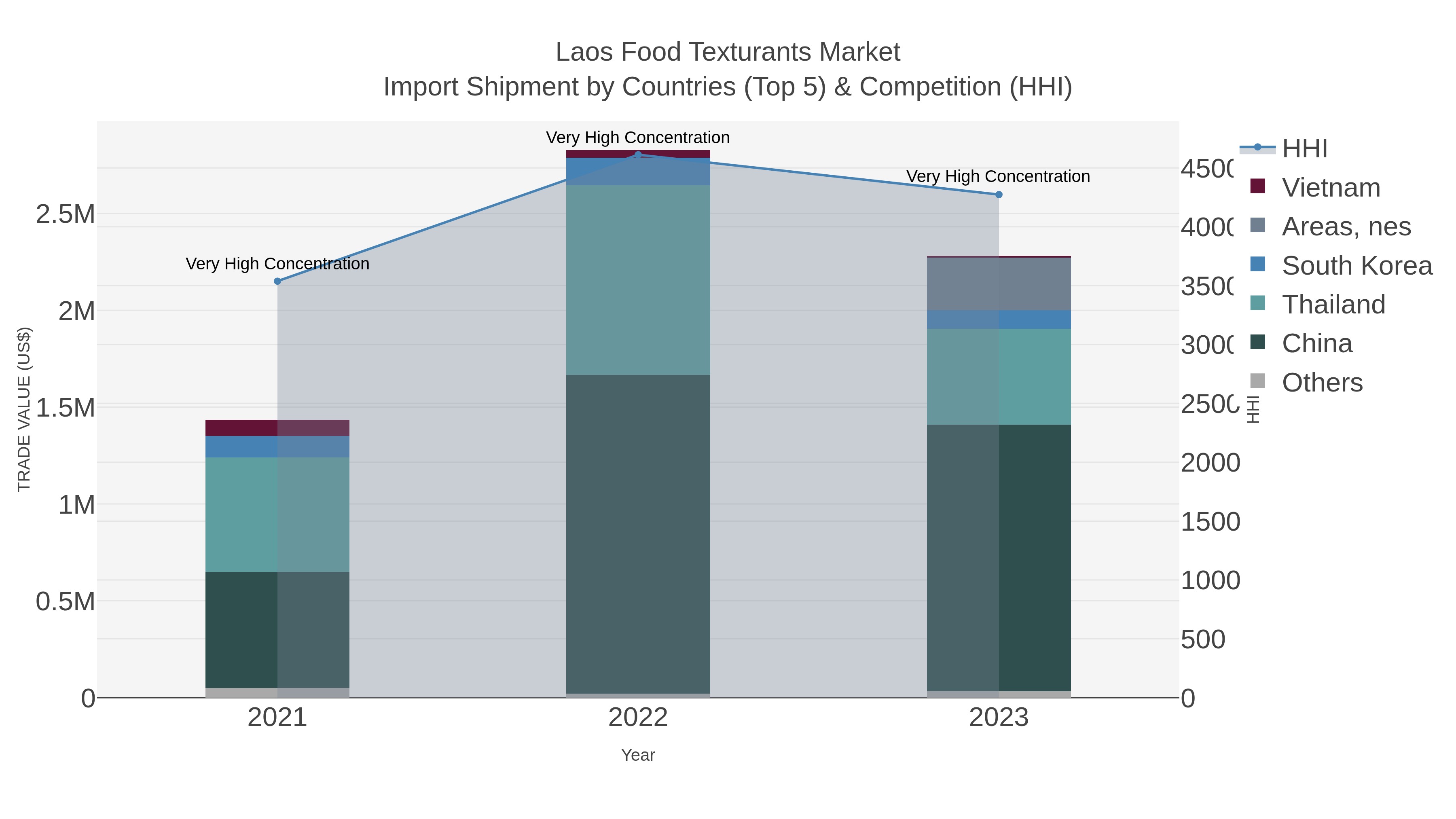The height and width of the screenshot is (819, 1456).
Task: Click the 2.5M y-axis tick label
Action: click(x=66, y=214)
